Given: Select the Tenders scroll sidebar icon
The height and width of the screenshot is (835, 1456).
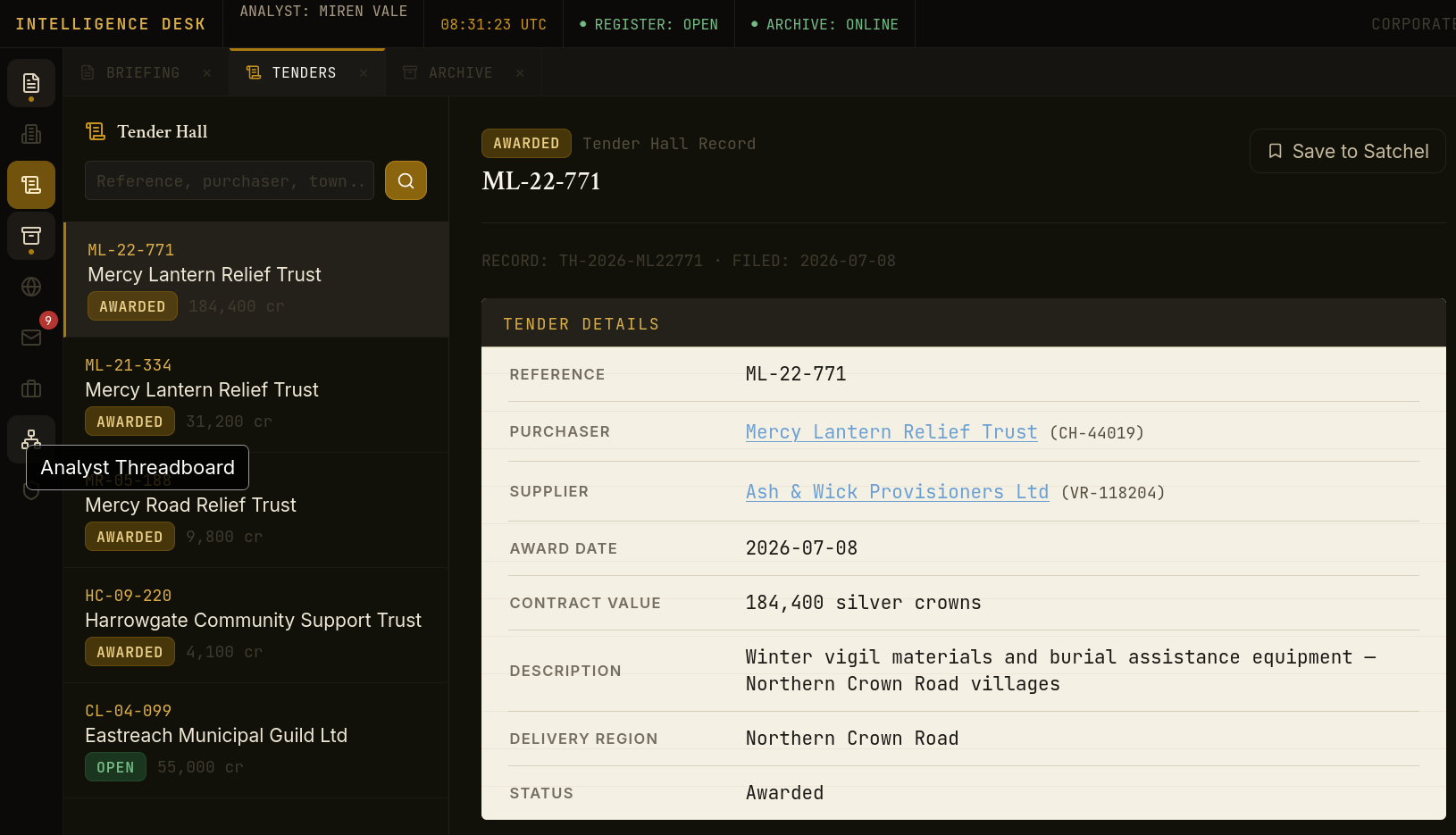Looking at the screenshot, I should (x=31, y=185).
